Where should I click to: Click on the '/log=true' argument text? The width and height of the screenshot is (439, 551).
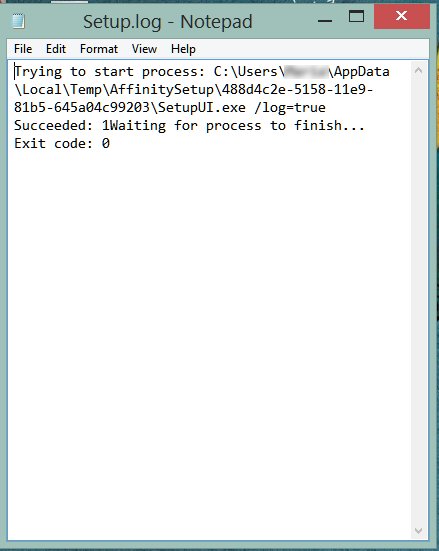(290, 108)
